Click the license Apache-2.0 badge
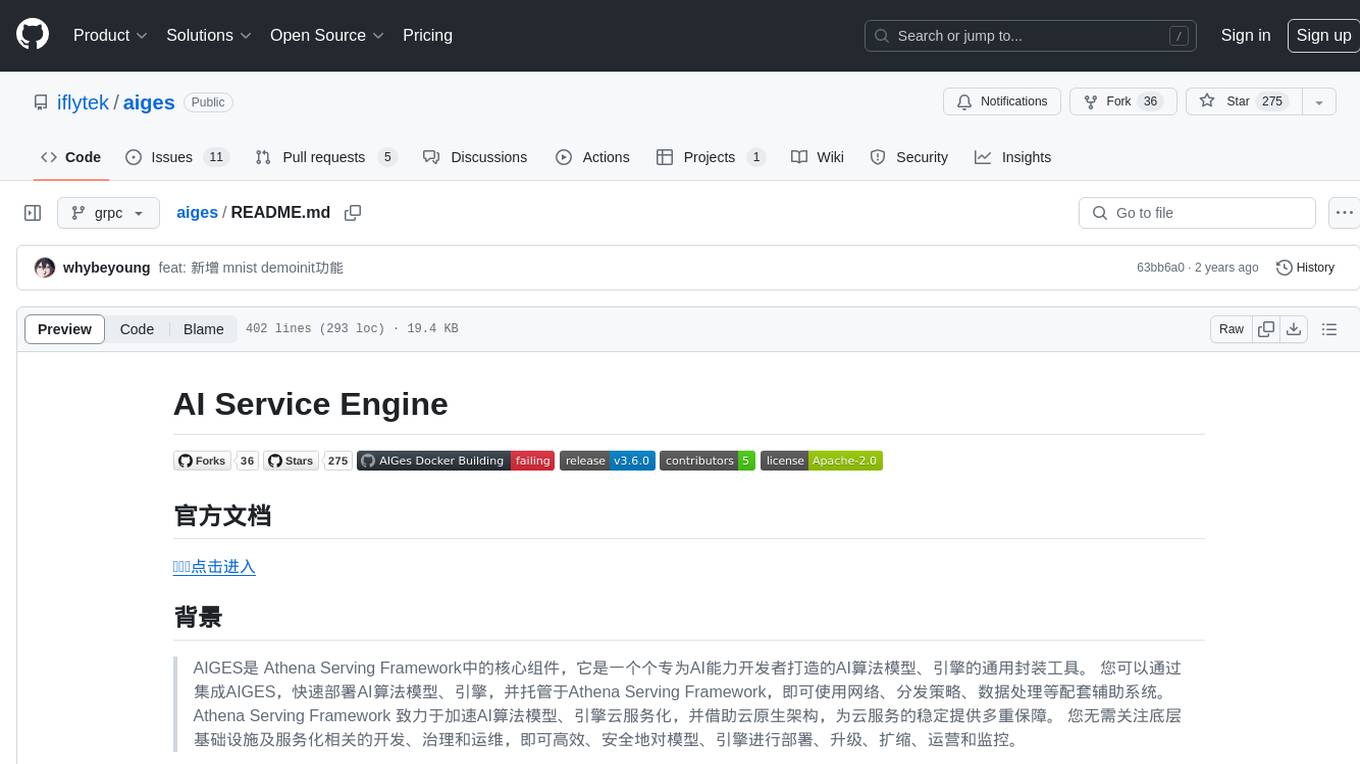The width and height of the screenshot is (1360, 764). tap(821, 461)
